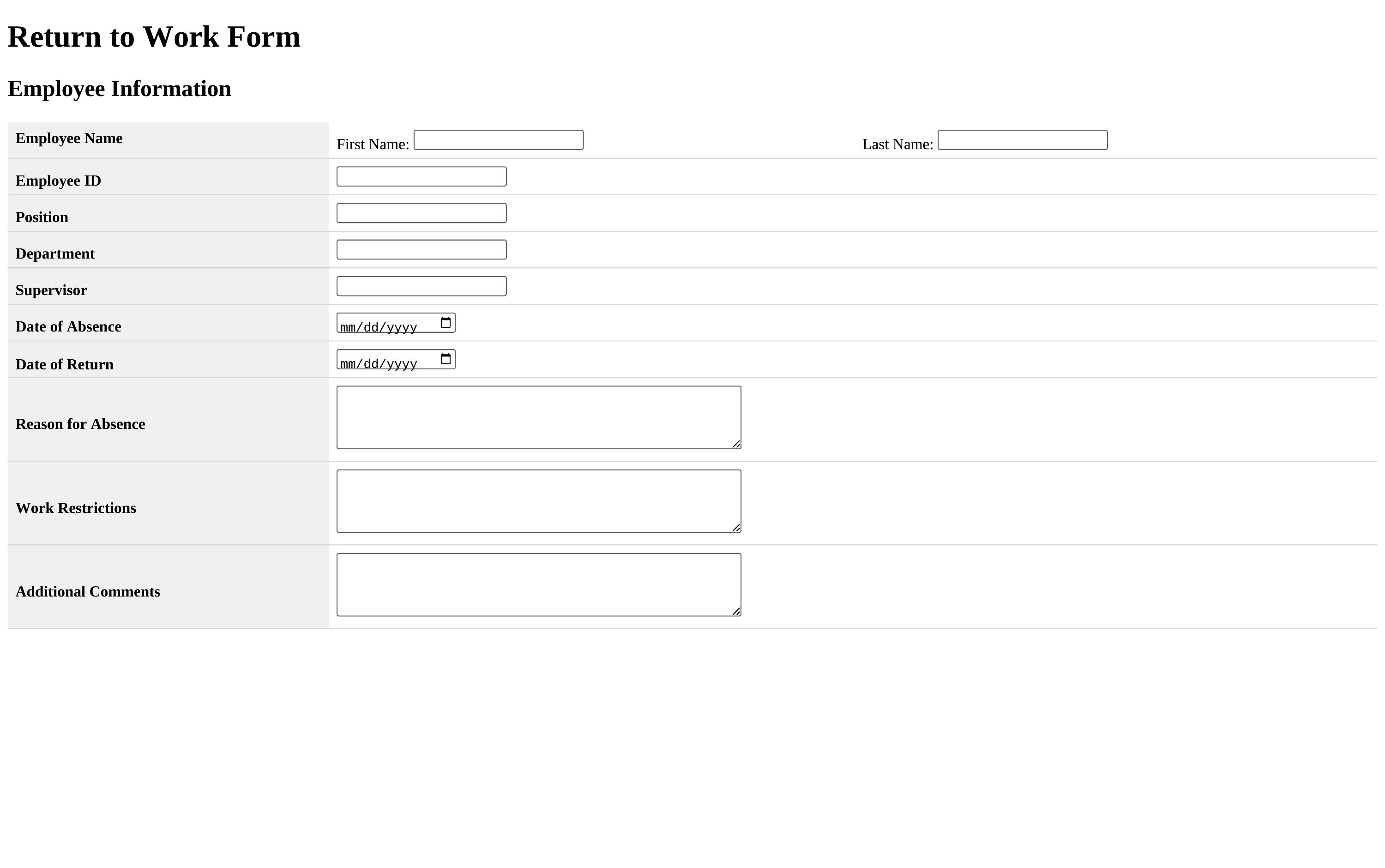Viewport: 1385px width, 868px height.
Task: Click the month segment of Date of Absence
Action: pos(347,327)
